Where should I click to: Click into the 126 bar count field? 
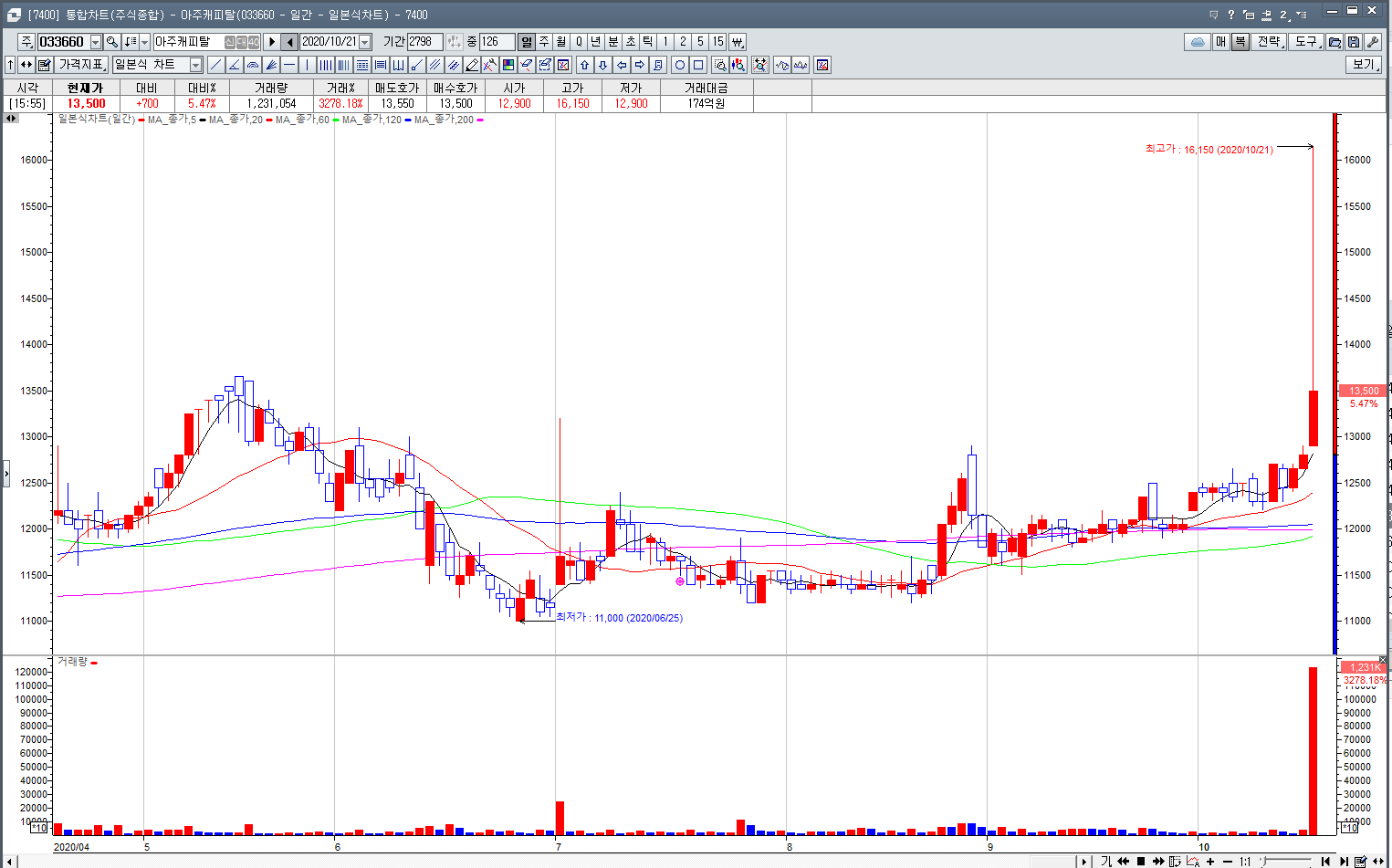coord(497,42)
